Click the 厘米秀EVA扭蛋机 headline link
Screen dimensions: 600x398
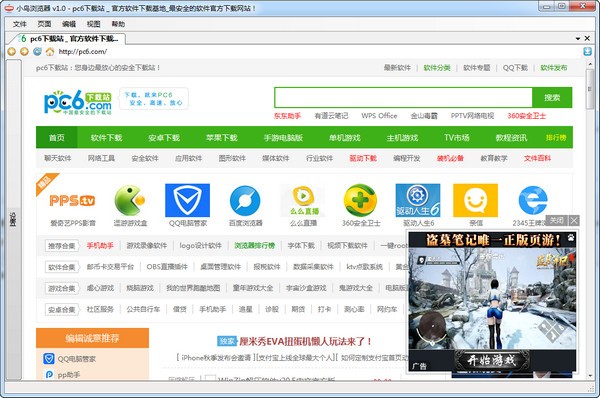point(305,341)
